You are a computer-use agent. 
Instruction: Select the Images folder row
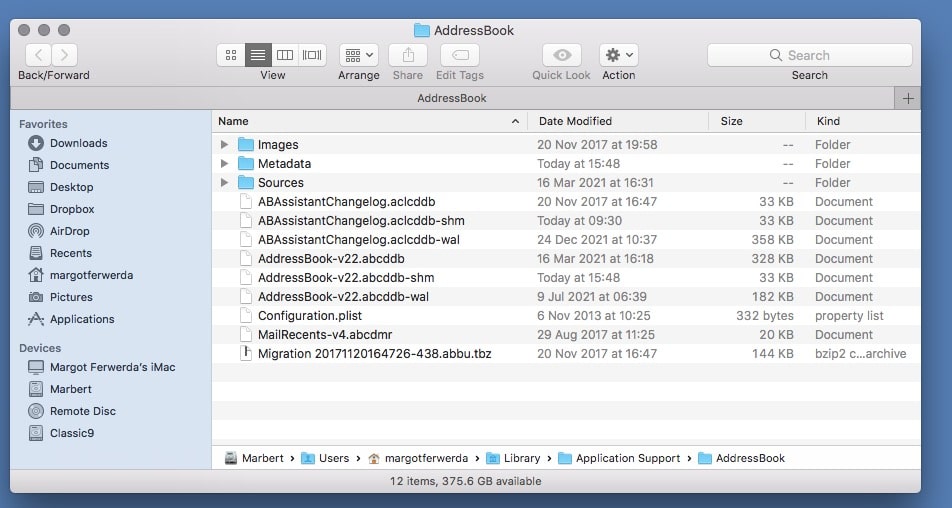(x=566, y=144)
